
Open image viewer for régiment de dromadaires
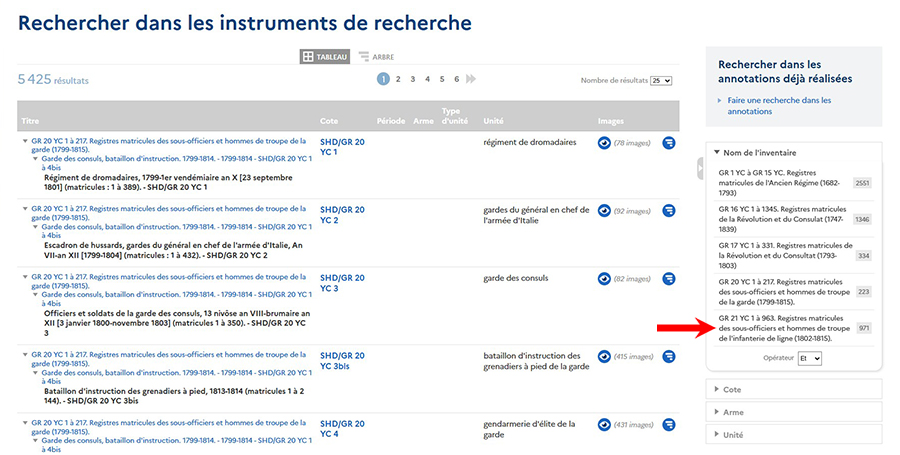604,143
